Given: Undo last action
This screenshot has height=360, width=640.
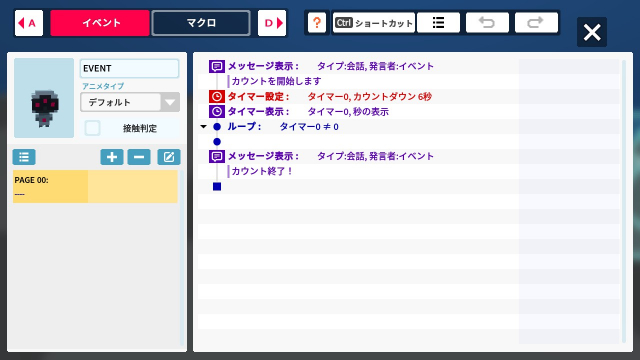Looking at the screenshot, I should coord(487,22).
